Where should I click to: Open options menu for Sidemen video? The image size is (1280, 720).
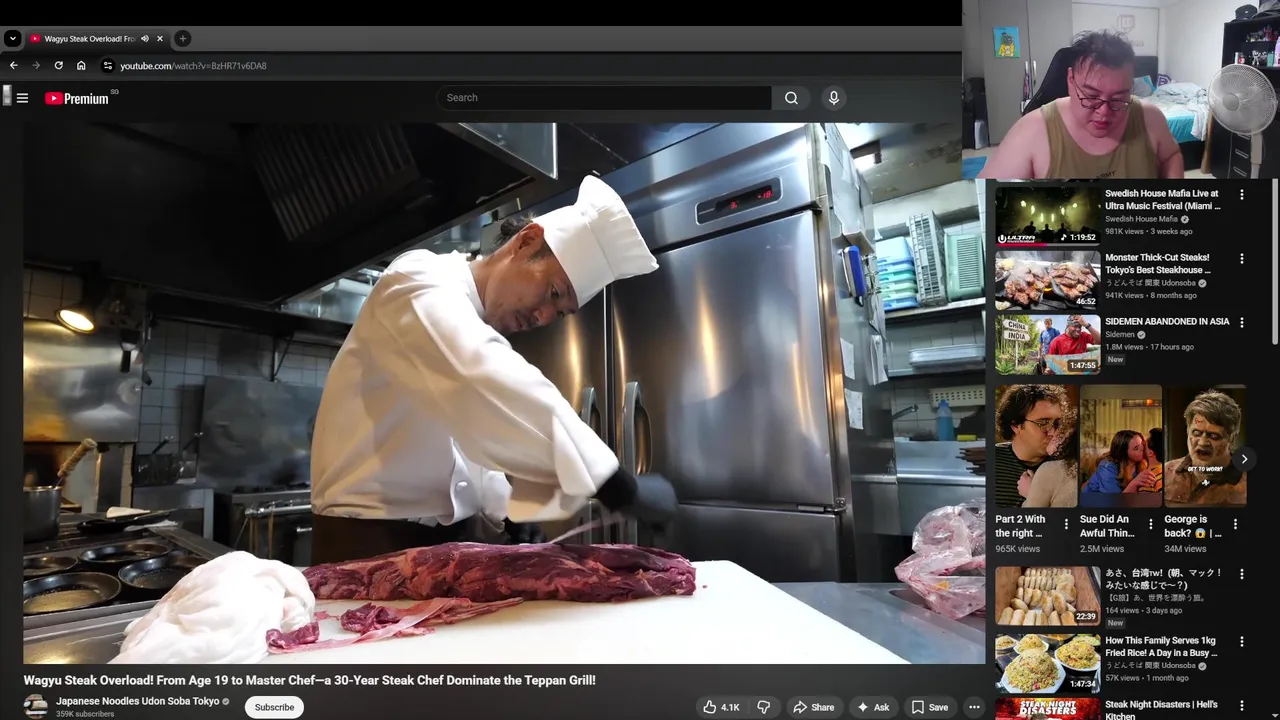point(1242,323)
